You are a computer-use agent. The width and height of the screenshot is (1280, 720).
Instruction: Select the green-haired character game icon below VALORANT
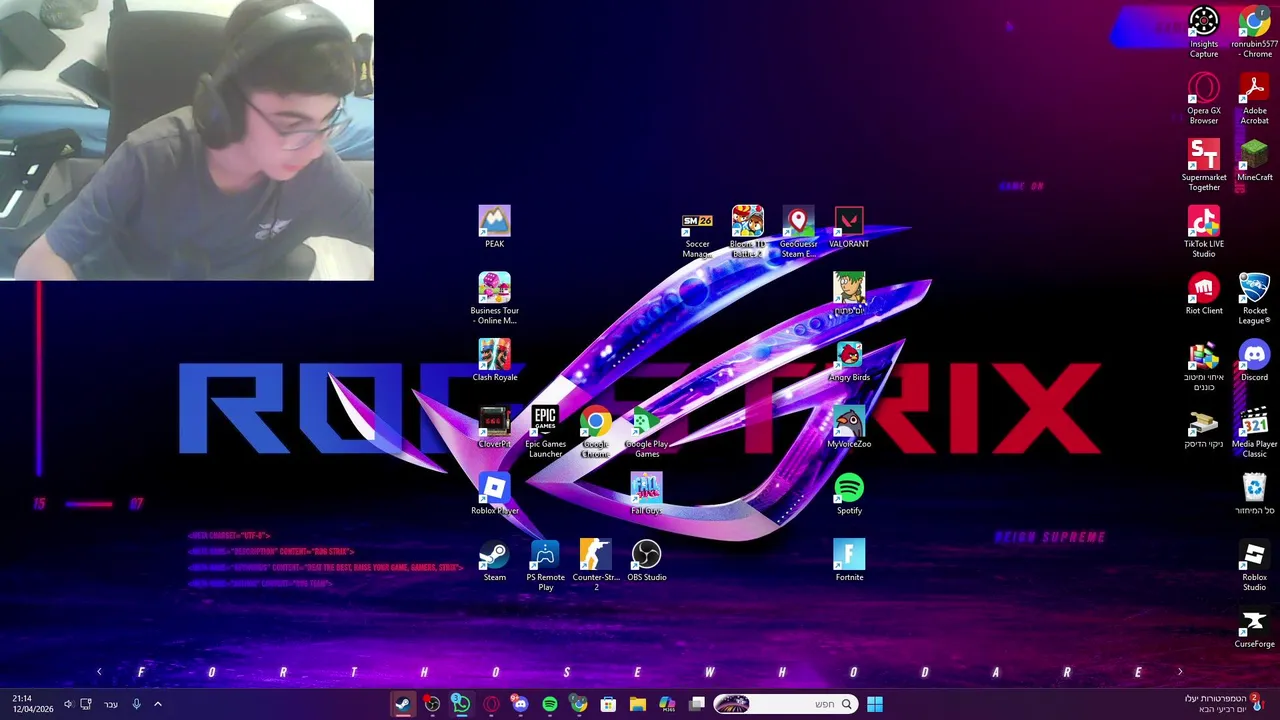coord(849,294)
